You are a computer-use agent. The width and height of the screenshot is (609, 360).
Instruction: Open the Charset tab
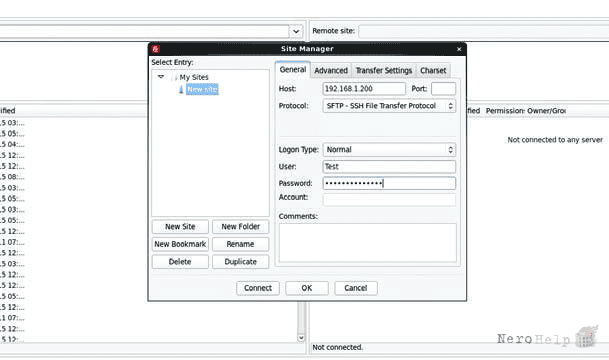point(433,71)
